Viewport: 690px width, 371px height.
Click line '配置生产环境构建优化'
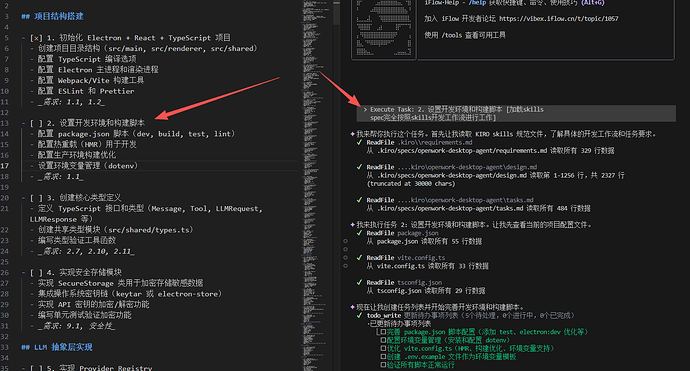(x=77, y=155)
